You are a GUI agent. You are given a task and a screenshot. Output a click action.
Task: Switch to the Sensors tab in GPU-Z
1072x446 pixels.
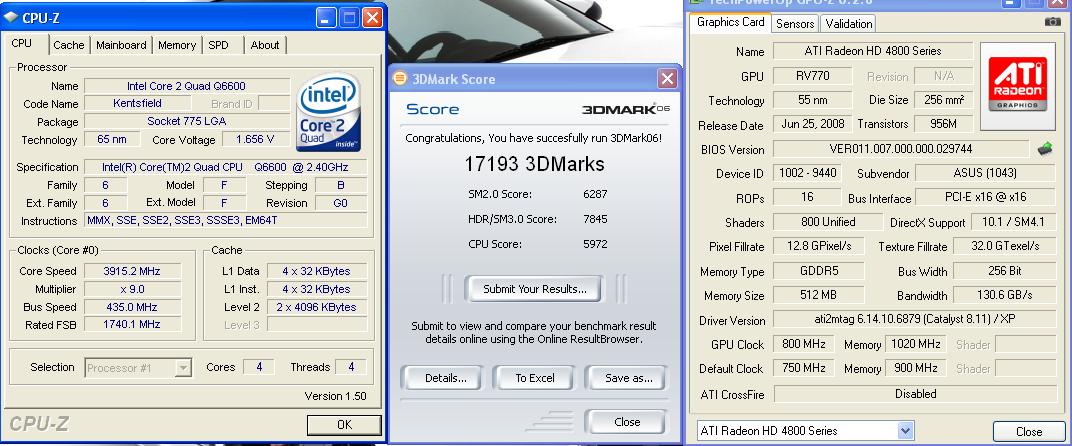[795, 23]
